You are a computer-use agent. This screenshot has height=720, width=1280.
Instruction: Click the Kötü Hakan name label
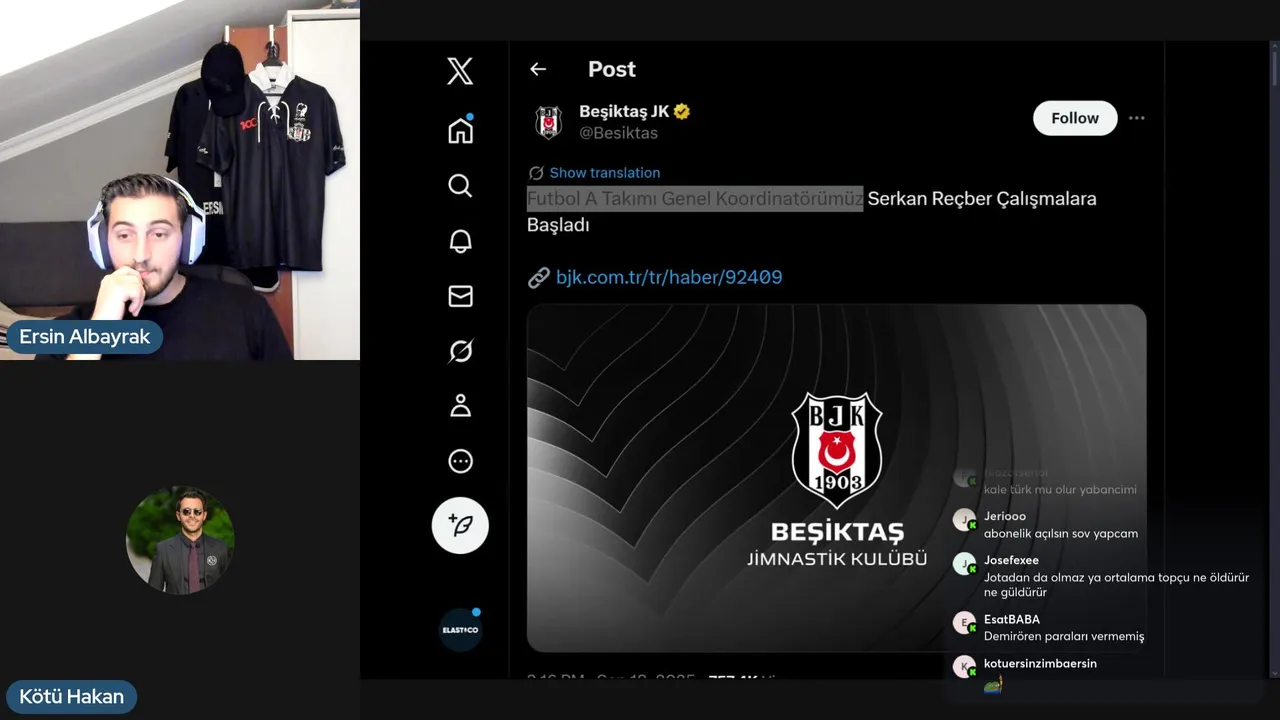point(71,696)
